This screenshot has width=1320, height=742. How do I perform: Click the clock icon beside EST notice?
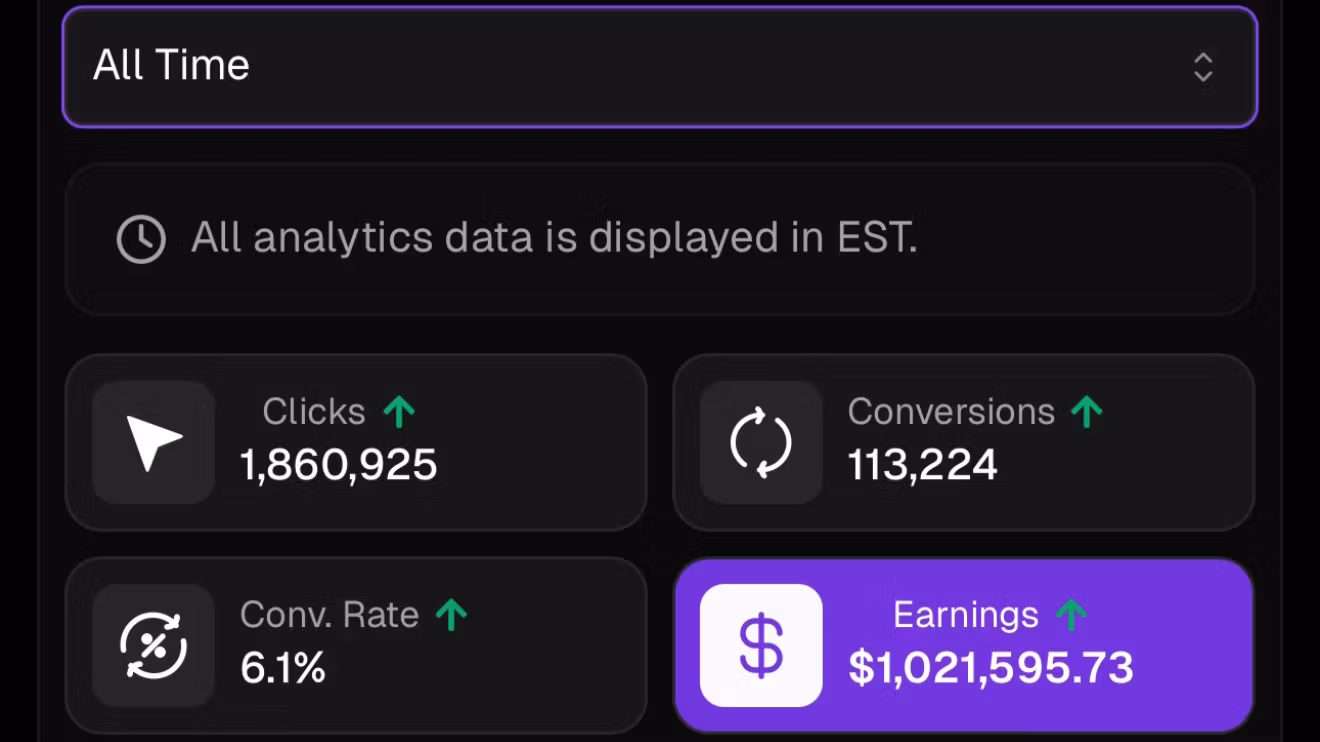(x=141, y=240)
